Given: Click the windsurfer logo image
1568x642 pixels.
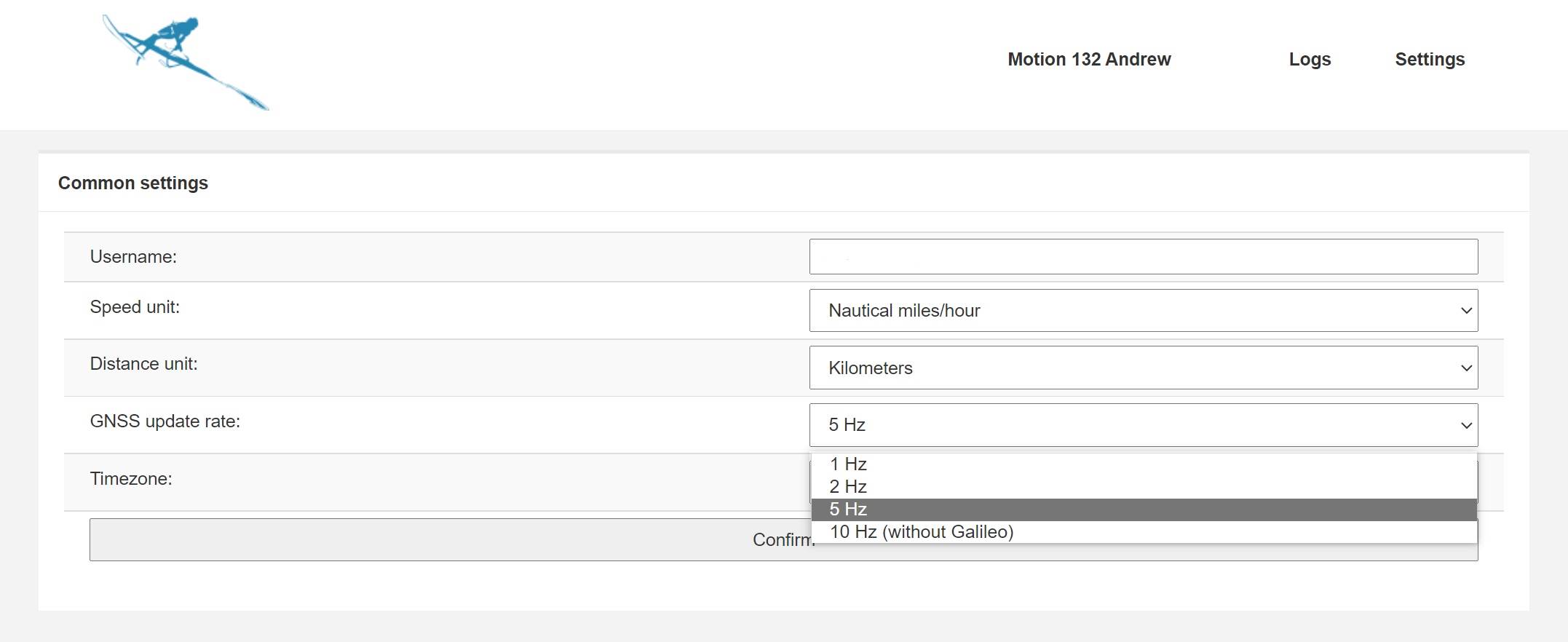Looking at the screenshot, I should [185, 62].
